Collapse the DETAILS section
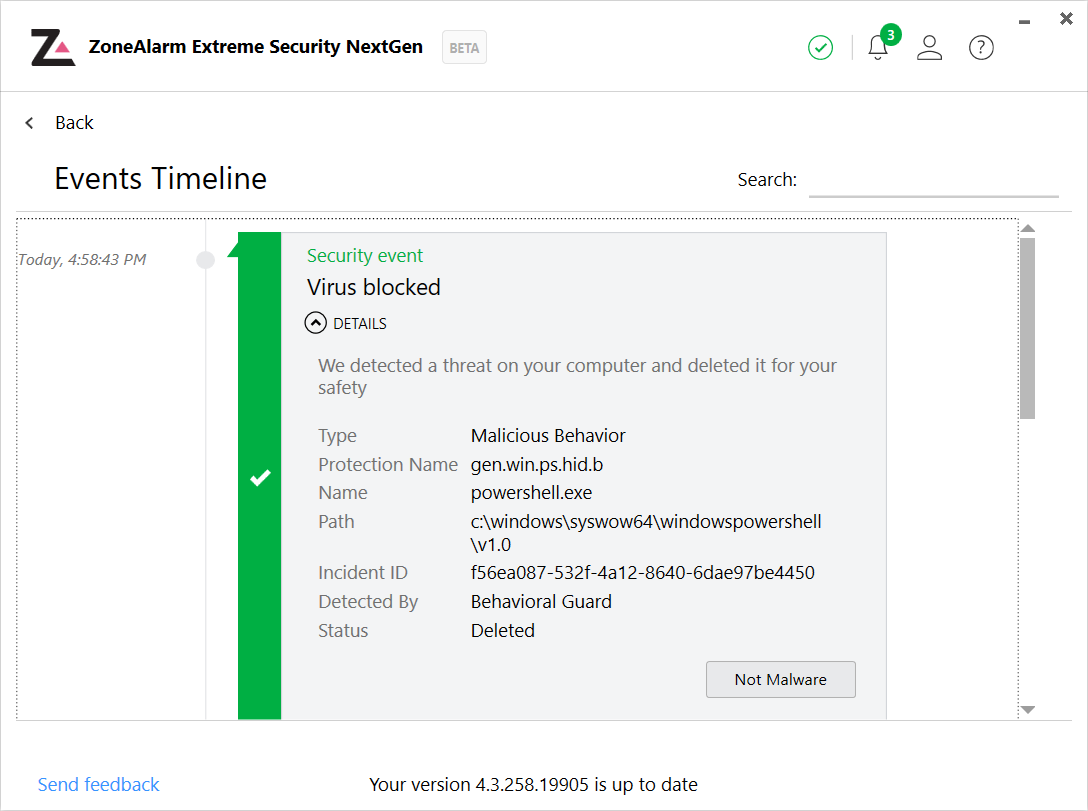Image resolution: width=1088 pixels, height=811 pixels. [x=316, y=323]
